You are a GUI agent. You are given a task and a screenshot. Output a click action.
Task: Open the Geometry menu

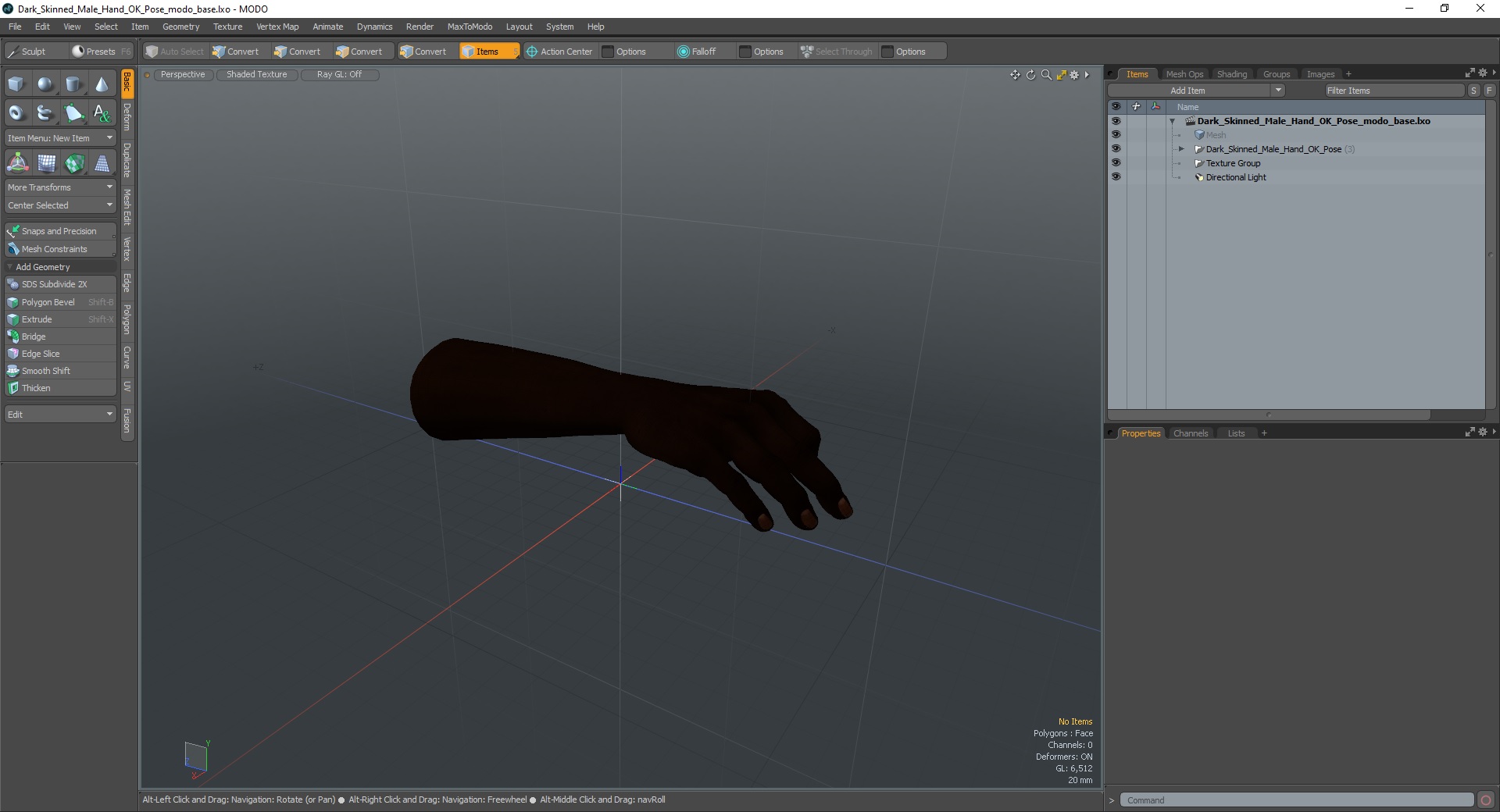tap(180, 27)
